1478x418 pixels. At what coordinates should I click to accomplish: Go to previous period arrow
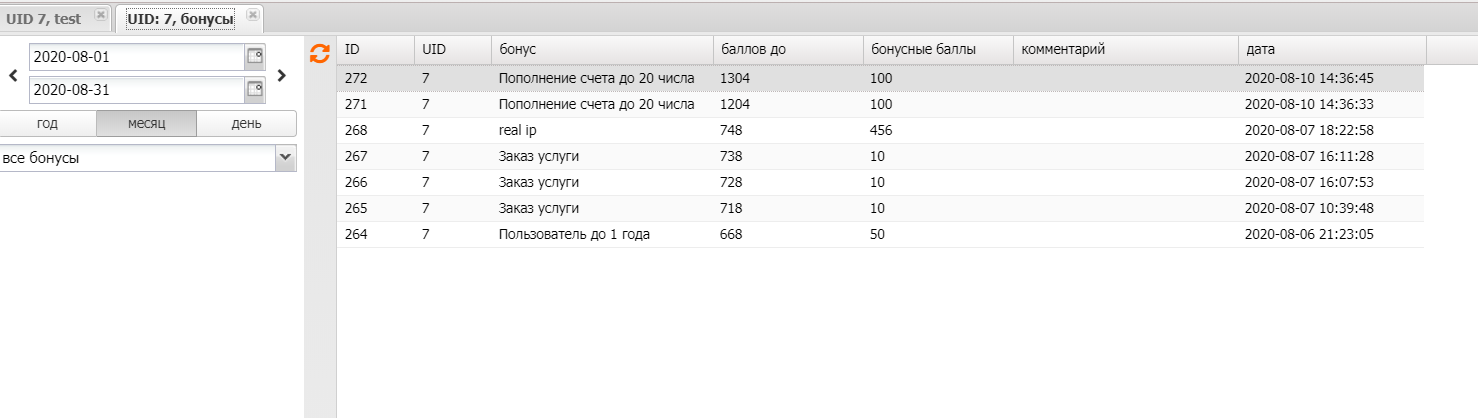[x=13, y=74]
